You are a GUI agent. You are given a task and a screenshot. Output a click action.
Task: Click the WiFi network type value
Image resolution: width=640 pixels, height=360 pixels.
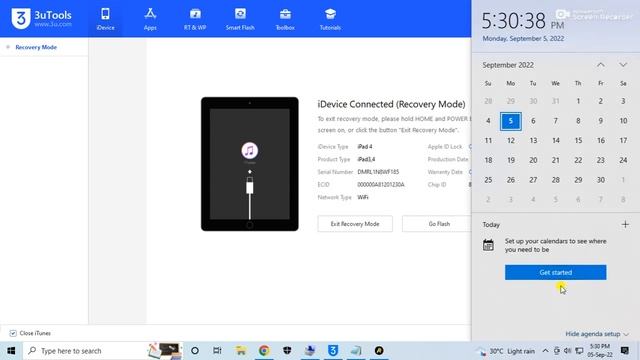[x=363, y=198]
